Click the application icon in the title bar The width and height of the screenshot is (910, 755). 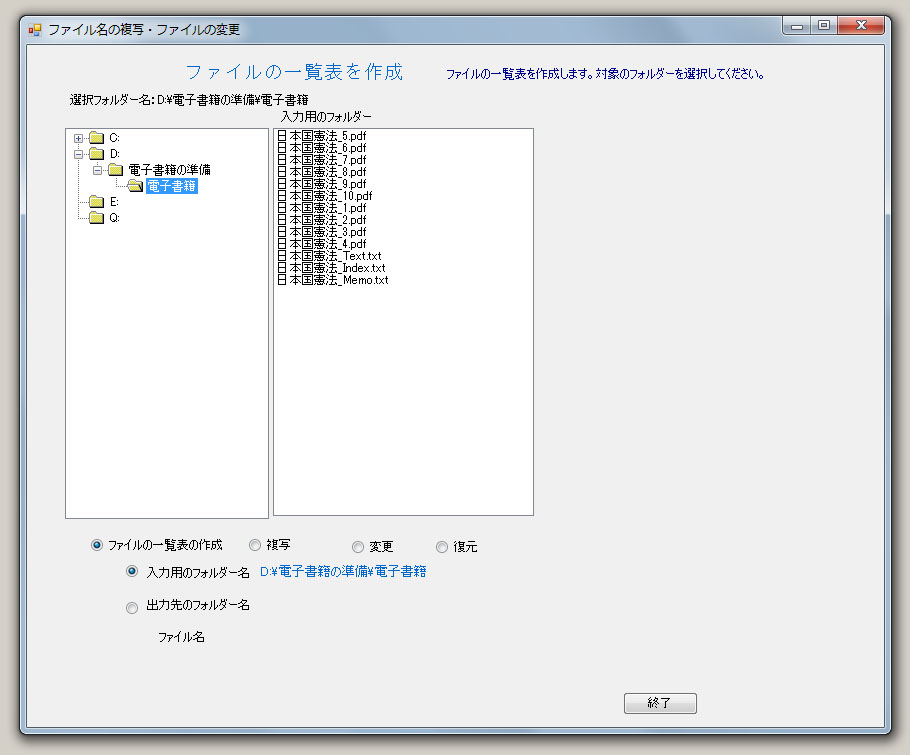35,29
